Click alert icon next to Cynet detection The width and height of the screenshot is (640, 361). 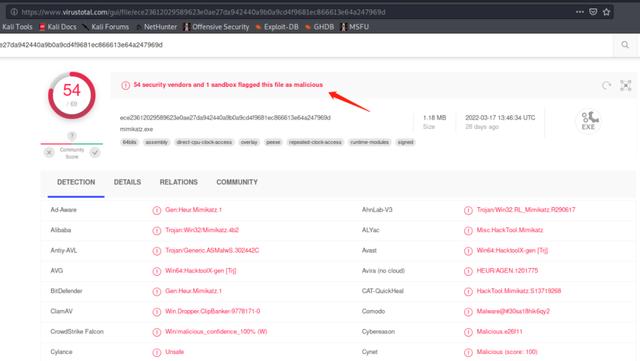point(468,352)
